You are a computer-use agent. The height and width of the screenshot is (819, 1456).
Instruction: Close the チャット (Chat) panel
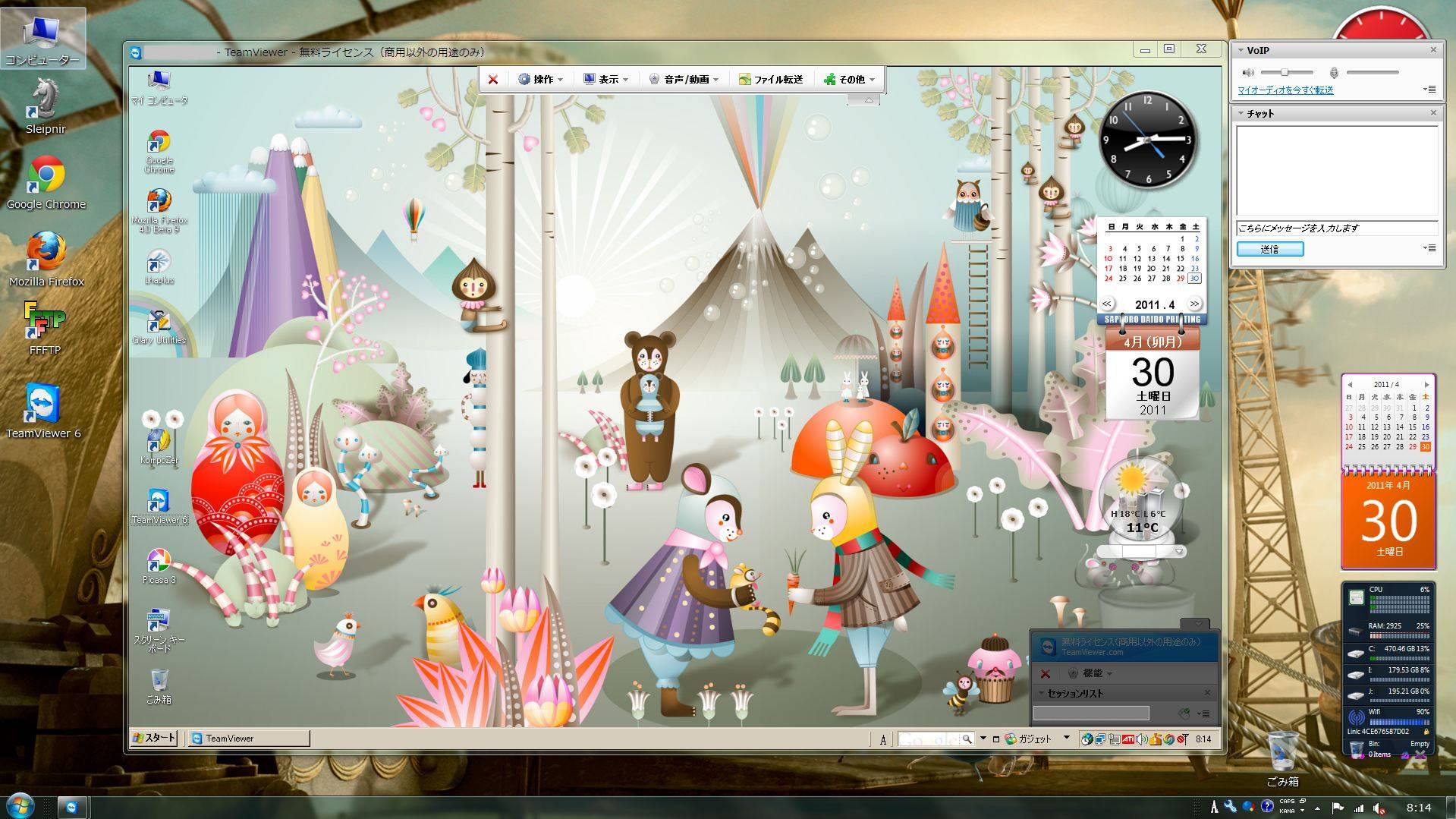click(1433, 113)
